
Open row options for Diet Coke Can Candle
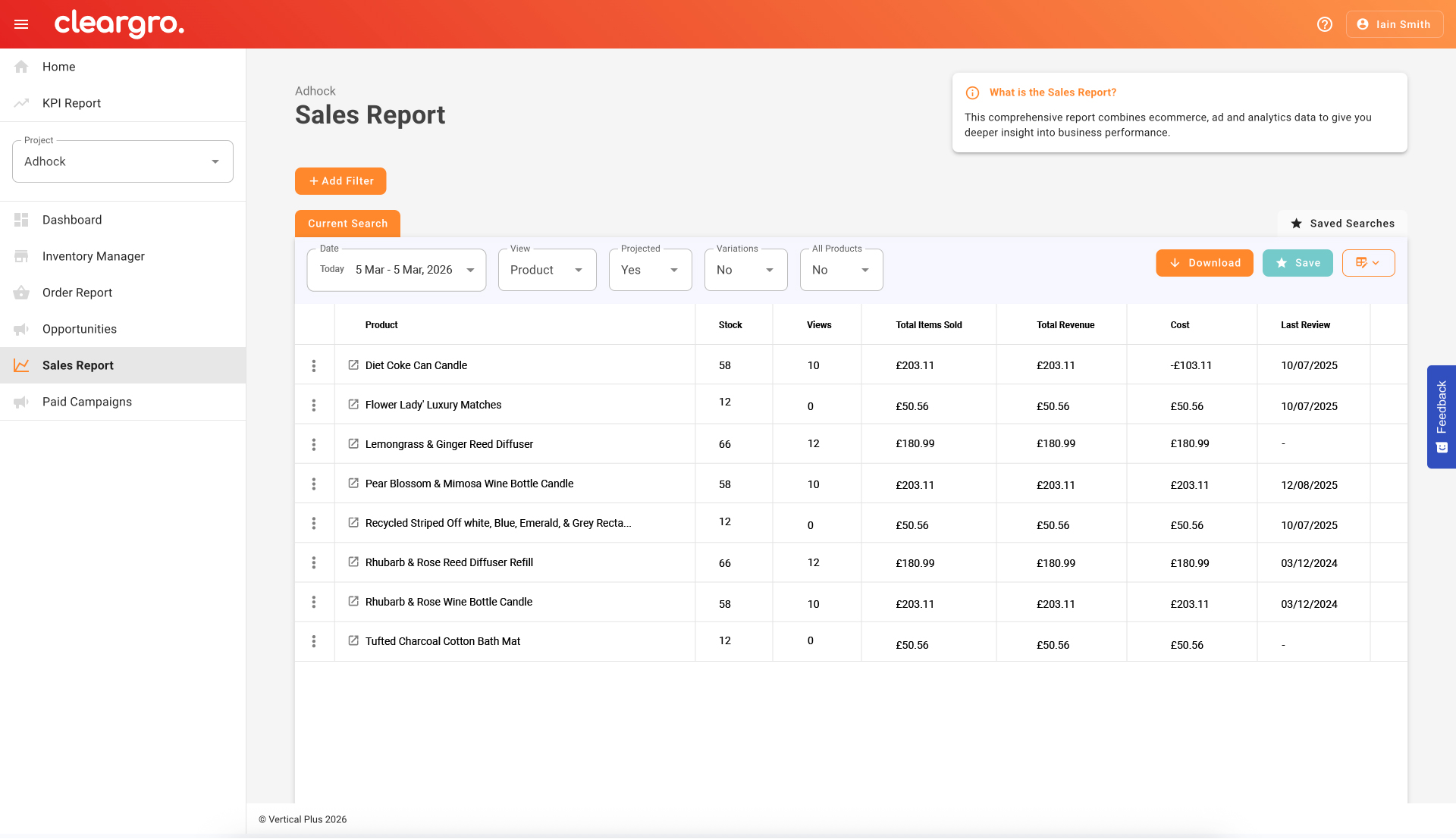coord(314,366)
